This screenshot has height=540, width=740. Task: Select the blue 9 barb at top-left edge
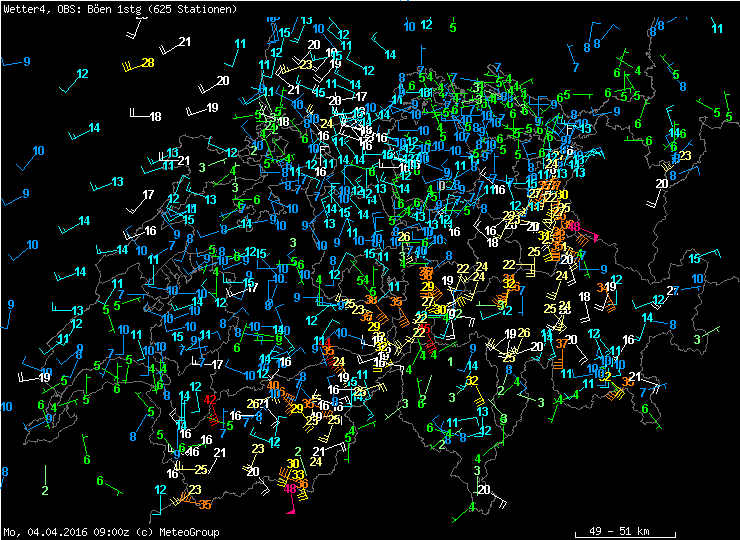(x=26, y=61)
